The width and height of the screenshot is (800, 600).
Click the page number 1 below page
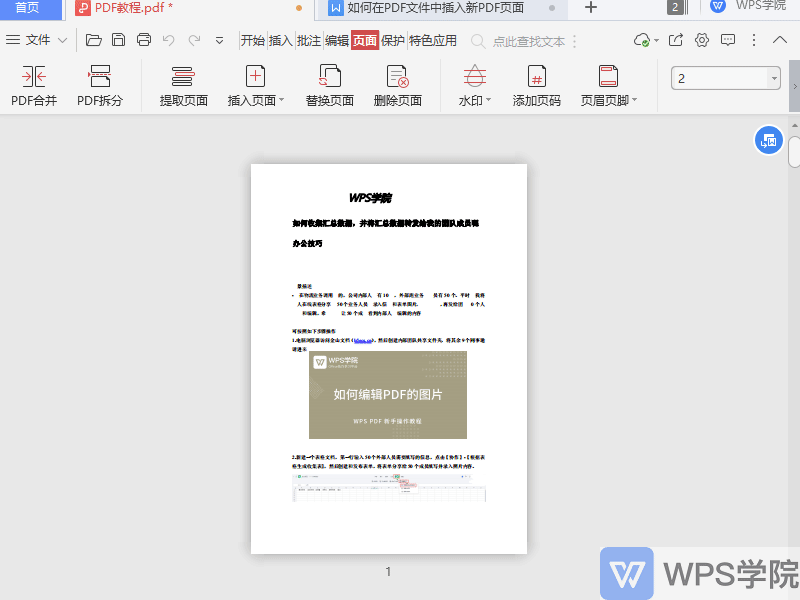pyautogui.click(x=388, y=571)
